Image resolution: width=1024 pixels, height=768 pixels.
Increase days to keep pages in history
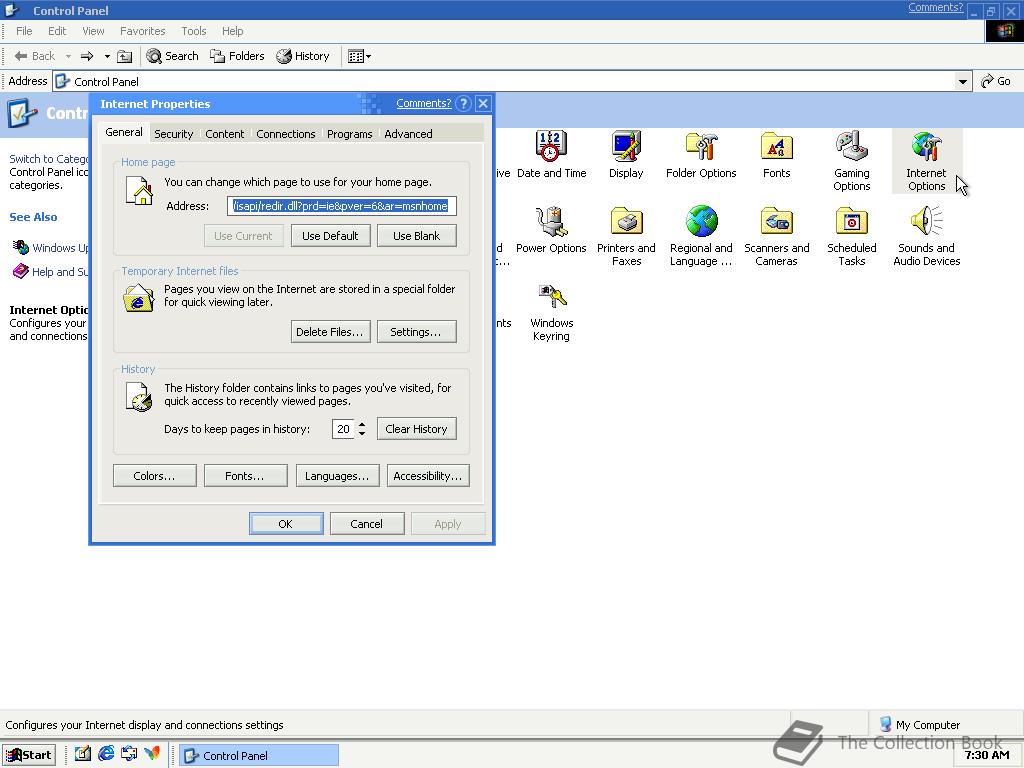362,424
